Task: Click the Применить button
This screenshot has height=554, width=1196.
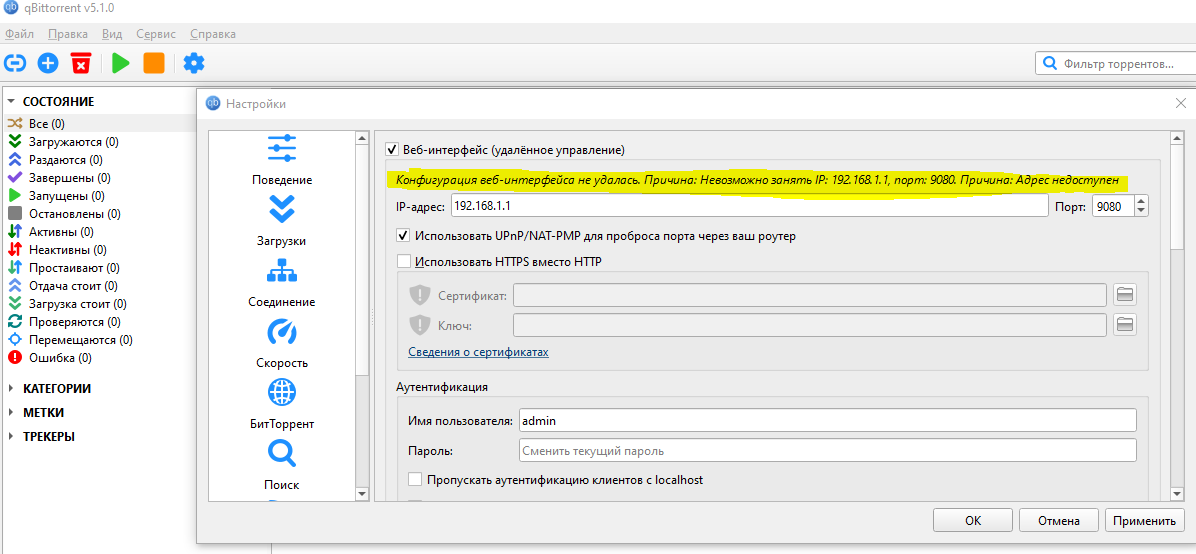Action: [x=1144, y=520]
